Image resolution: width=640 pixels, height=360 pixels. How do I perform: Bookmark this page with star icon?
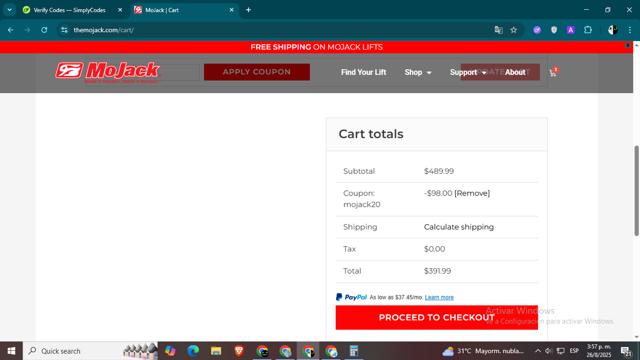[514, 30]
